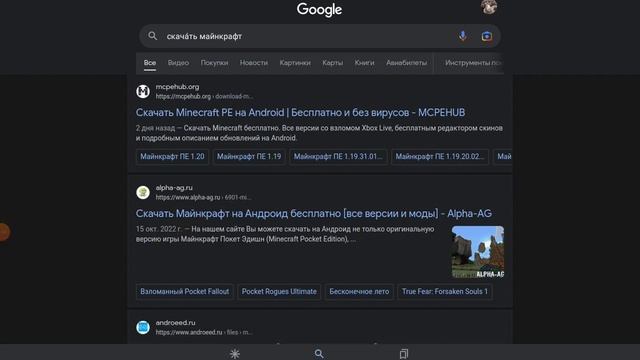The height and width of the screenshot is (360, 640).
Task: Click the mcpehub.org site name
Action: click(x=178, y=87)
